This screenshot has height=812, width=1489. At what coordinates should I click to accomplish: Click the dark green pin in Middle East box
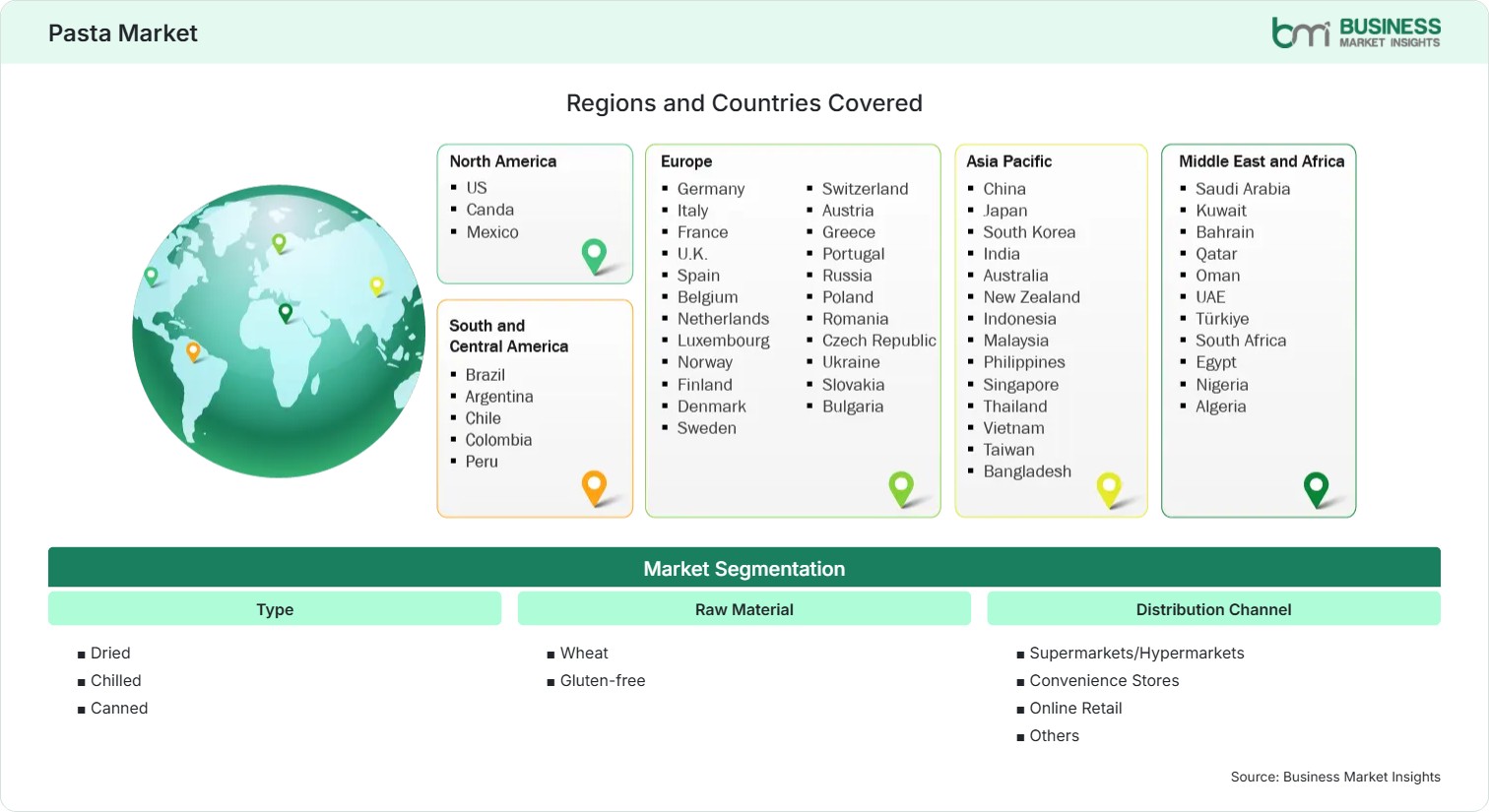(x=1316, y=489)
